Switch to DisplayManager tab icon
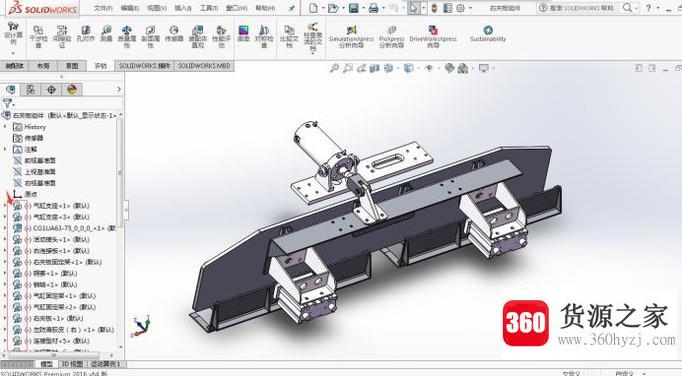The image size is (682, 376). pyautogui.click(x=72, y=90)
